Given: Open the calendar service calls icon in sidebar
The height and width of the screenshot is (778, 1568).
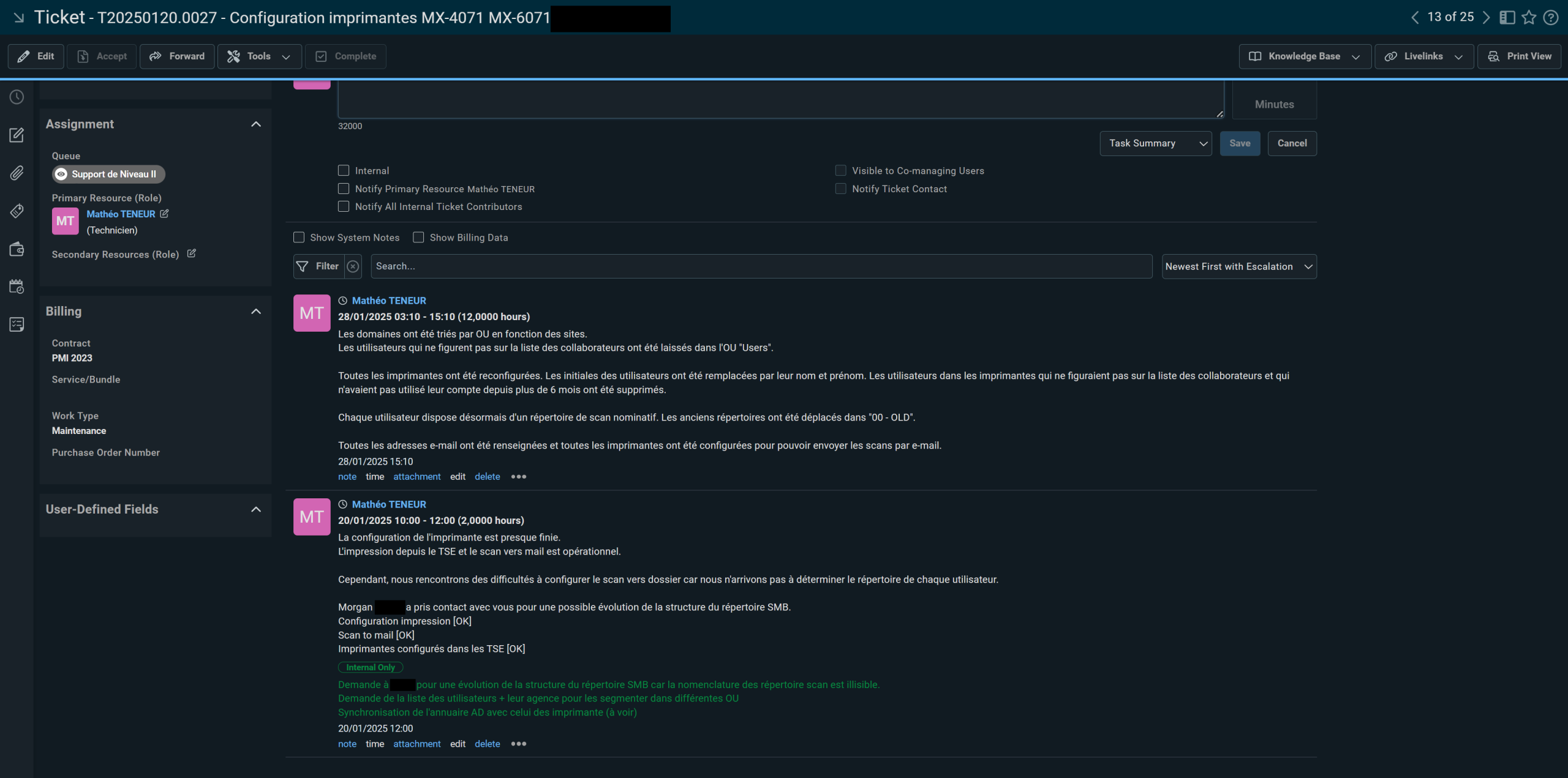Looking at the screenshot, I should tap(17, 286).
